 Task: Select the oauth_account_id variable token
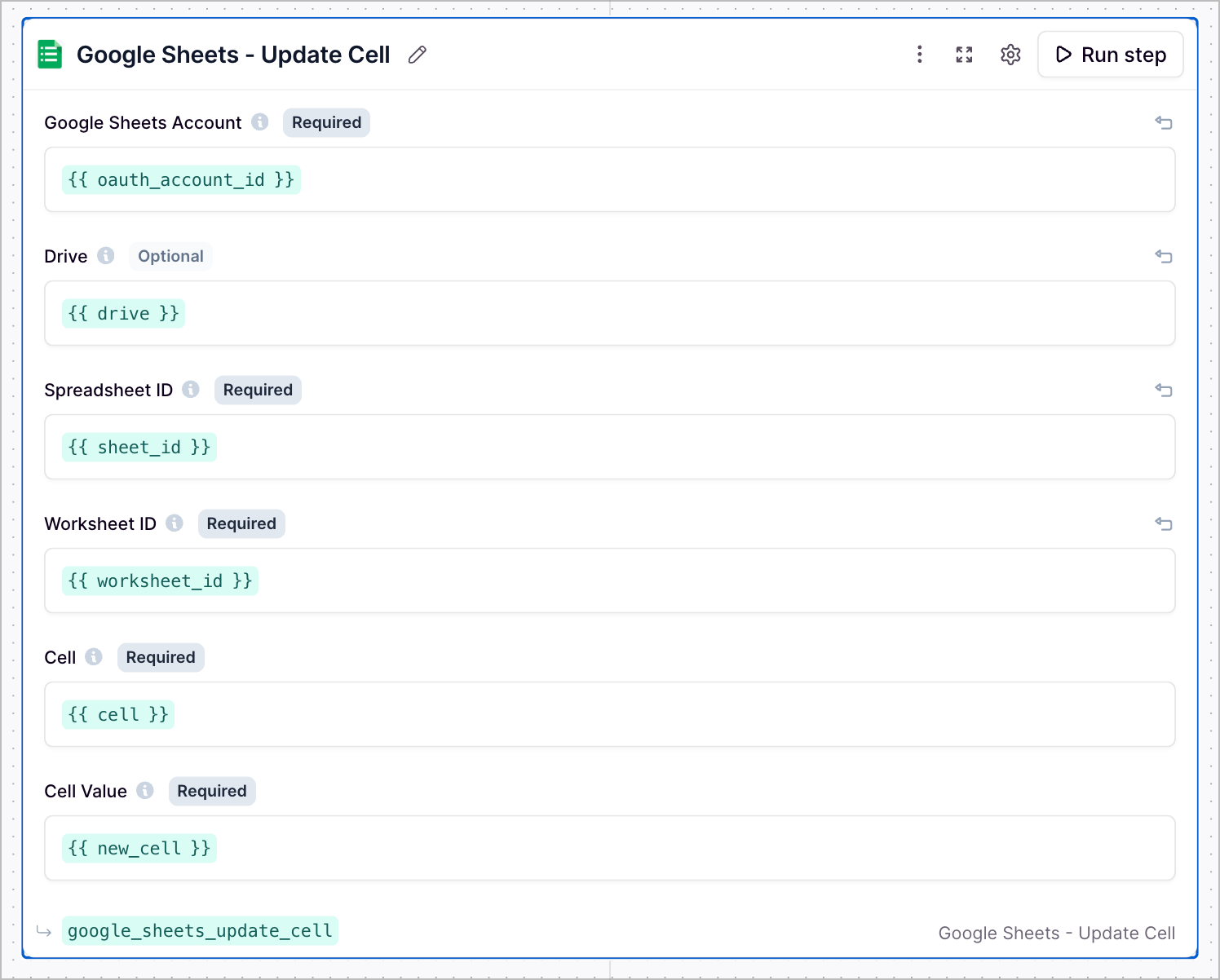pos(181,179)
